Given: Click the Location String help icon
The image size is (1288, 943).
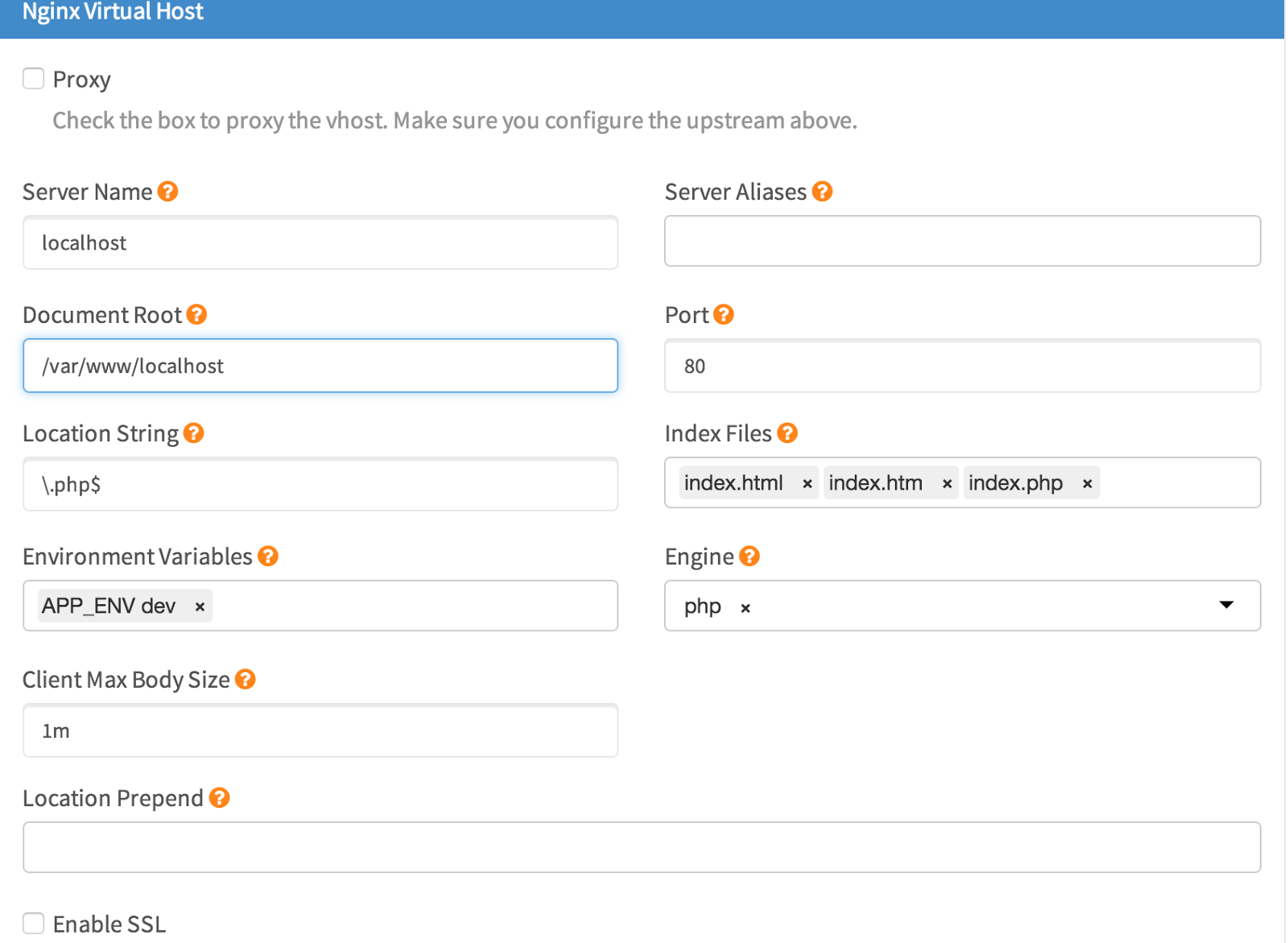Looking at the screenshot, I should point(193,433).
